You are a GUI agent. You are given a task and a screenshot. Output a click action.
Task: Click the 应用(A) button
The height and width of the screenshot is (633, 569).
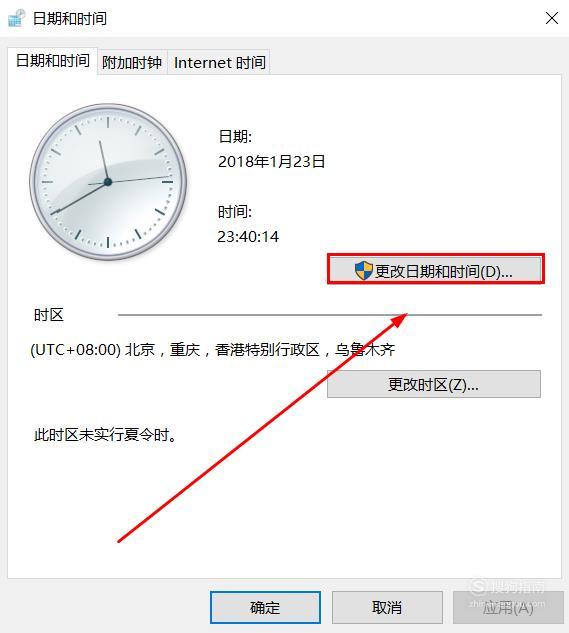click(508, 607)
